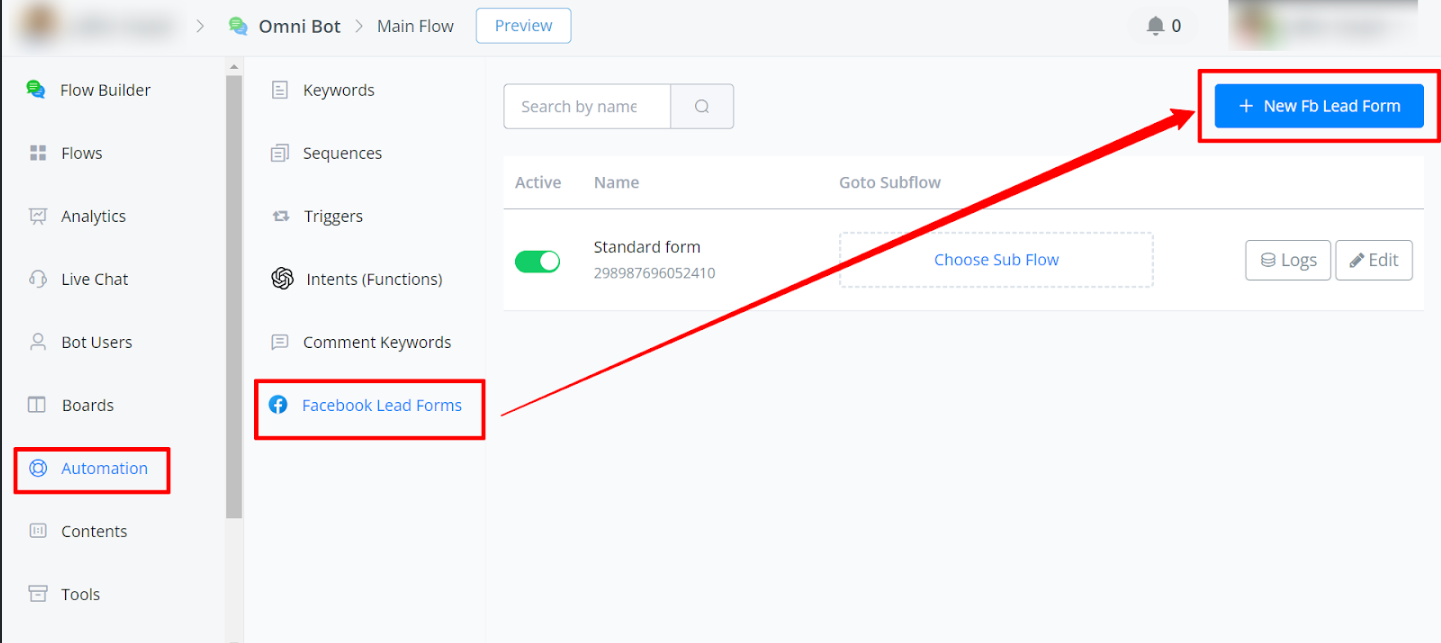This screenshot has width=1441, height=643.
Task: Open the Facebook Lead Forms section
Action: point(381,405)
